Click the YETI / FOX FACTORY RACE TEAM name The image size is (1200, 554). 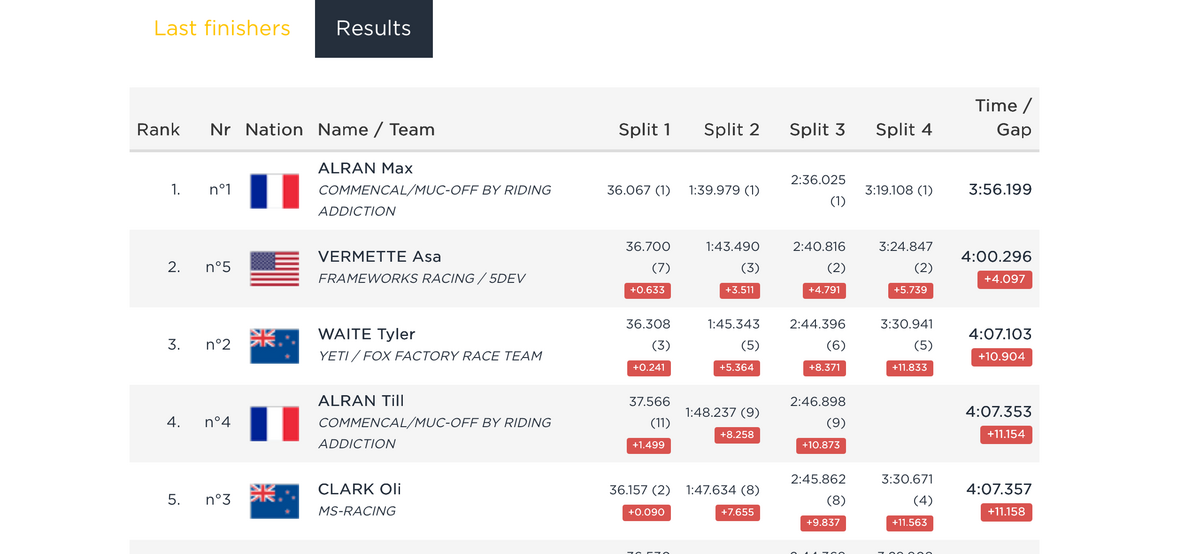pos(430,356)
